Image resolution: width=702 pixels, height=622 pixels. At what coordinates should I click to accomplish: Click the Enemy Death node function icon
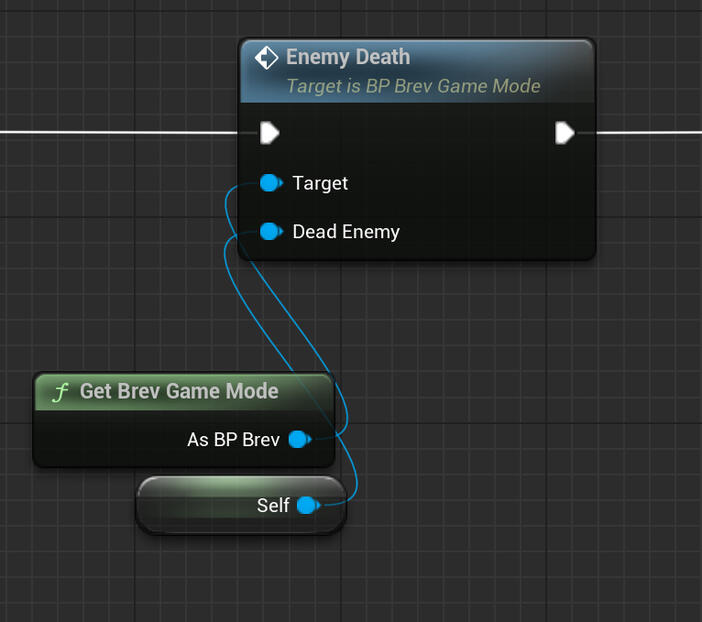tap(266, 58)
